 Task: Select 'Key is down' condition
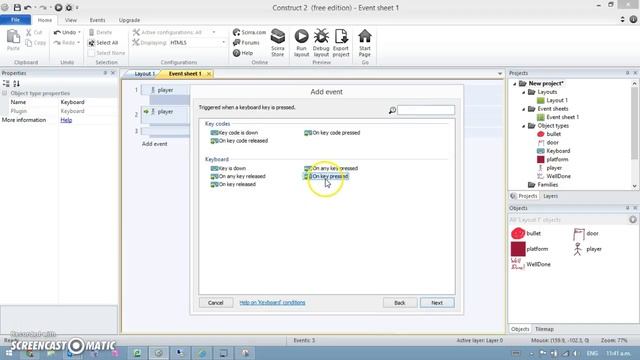pos(228,168)
